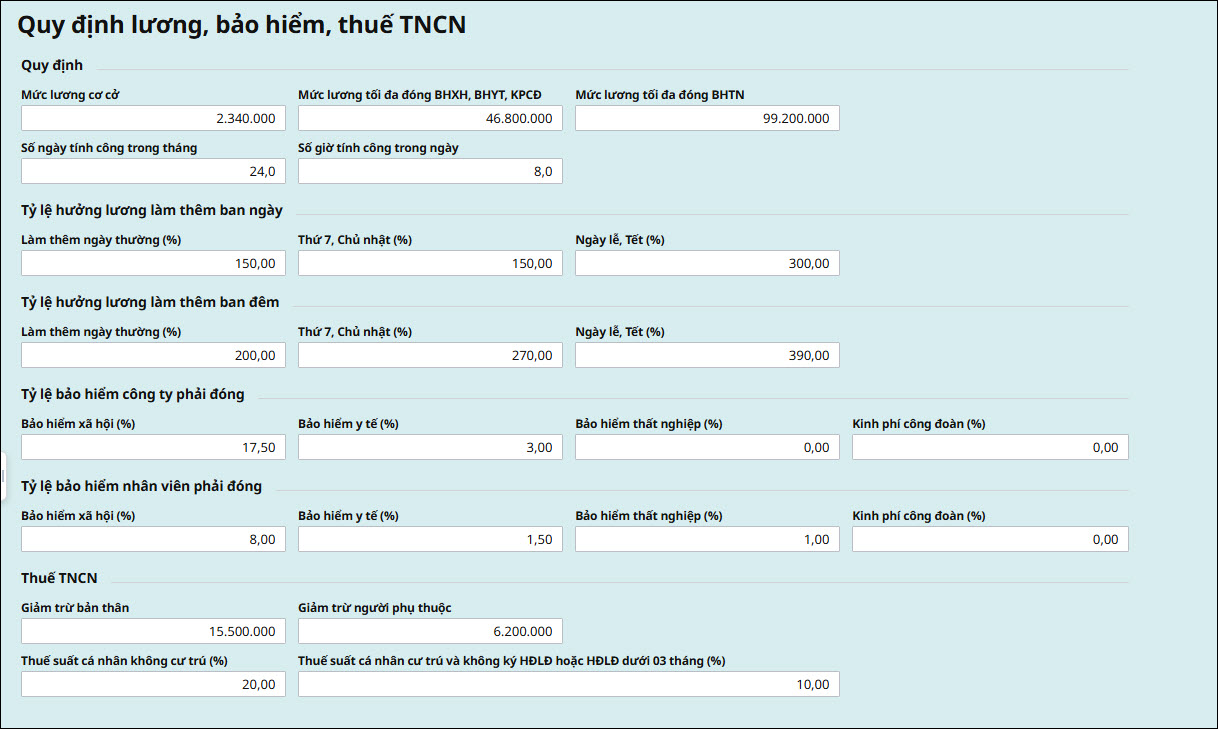
Task: Edit company-paid Bảo hiểm y tế rate
Action: click(430, 448)
